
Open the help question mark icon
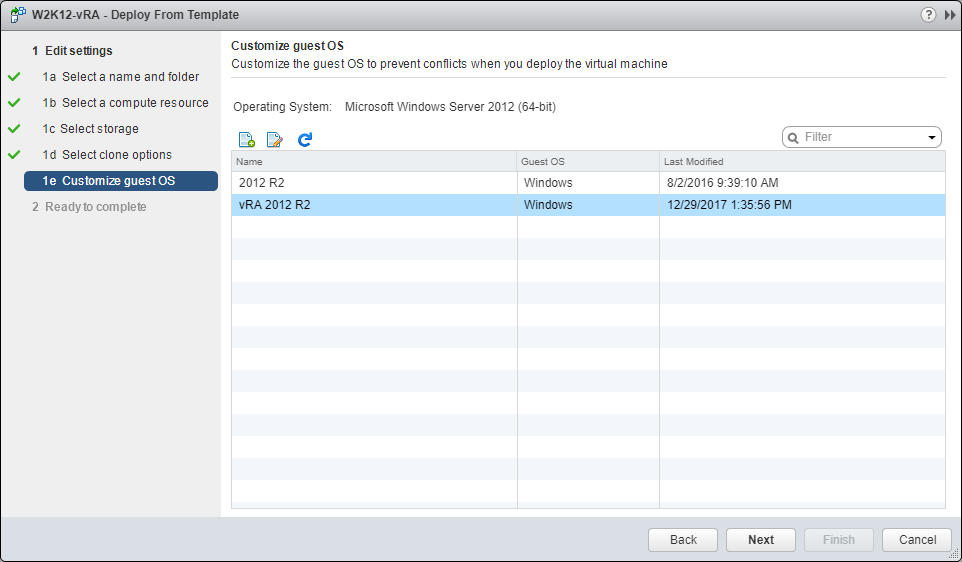point(928,15)
